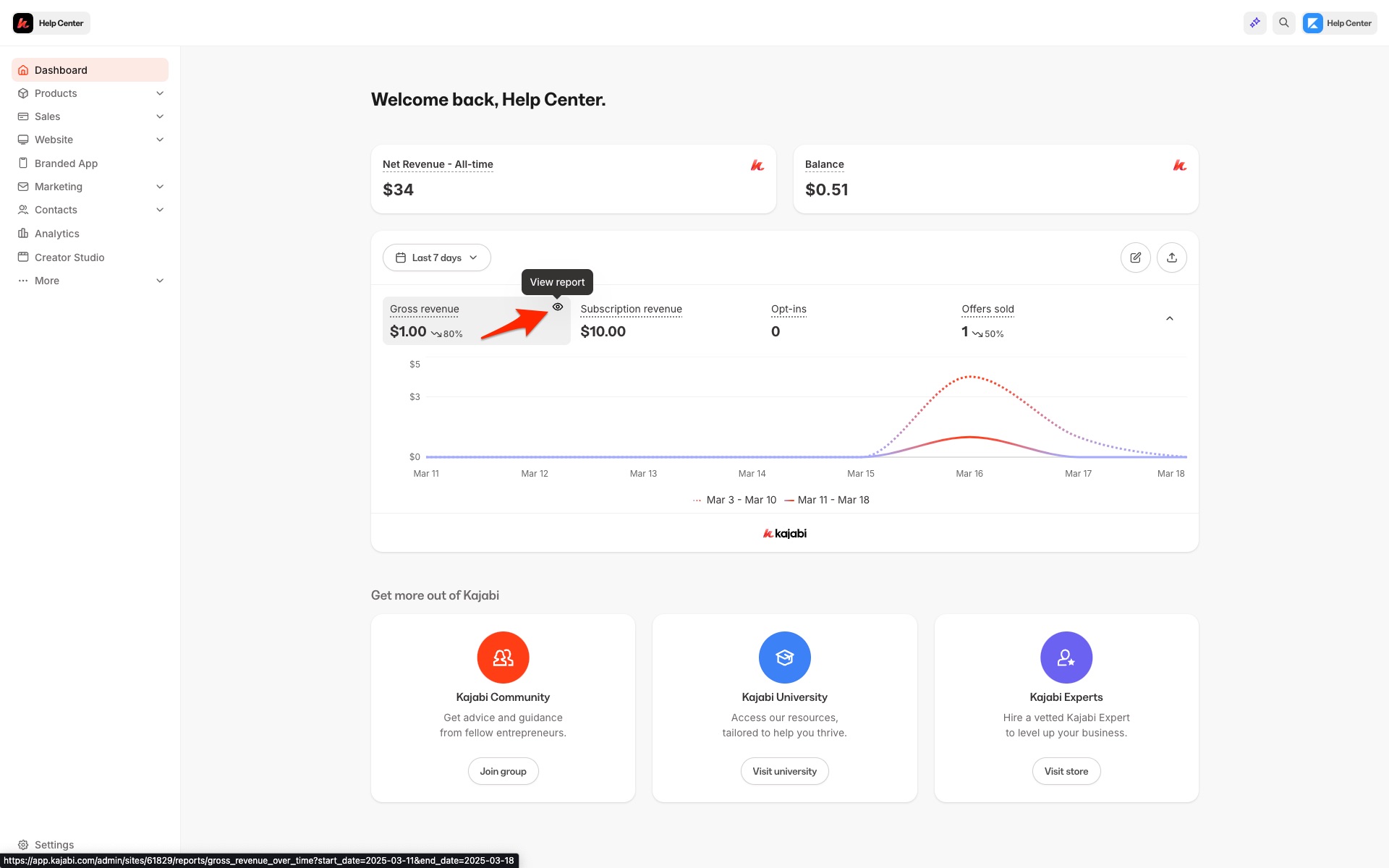Click the export upload icon button

click(x=1171, y=258)
